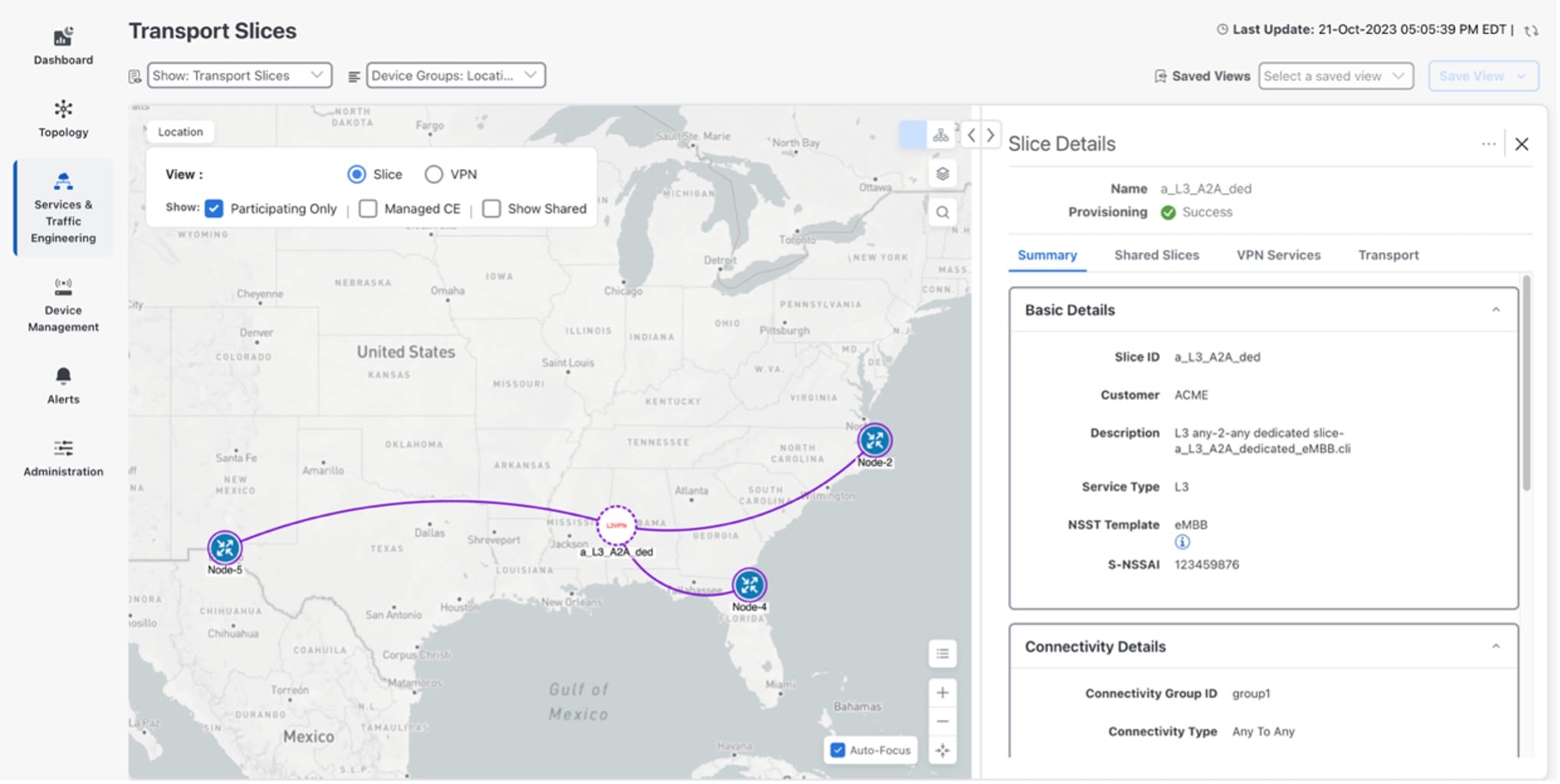This screenshot has height=784, width=1560.
Task: Click the map layers icon
Action: pyautogui.click(x=942, y=174)
